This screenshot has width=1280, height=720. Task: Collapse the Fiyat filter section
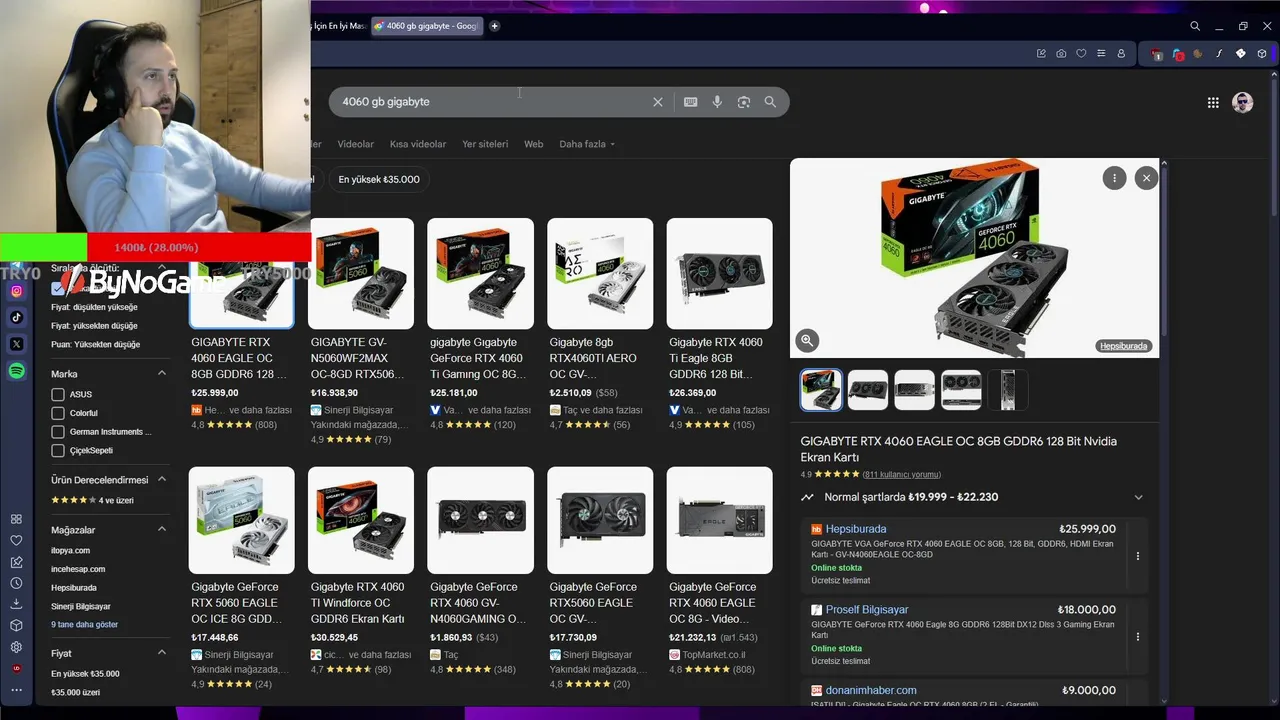click(162, 653)
